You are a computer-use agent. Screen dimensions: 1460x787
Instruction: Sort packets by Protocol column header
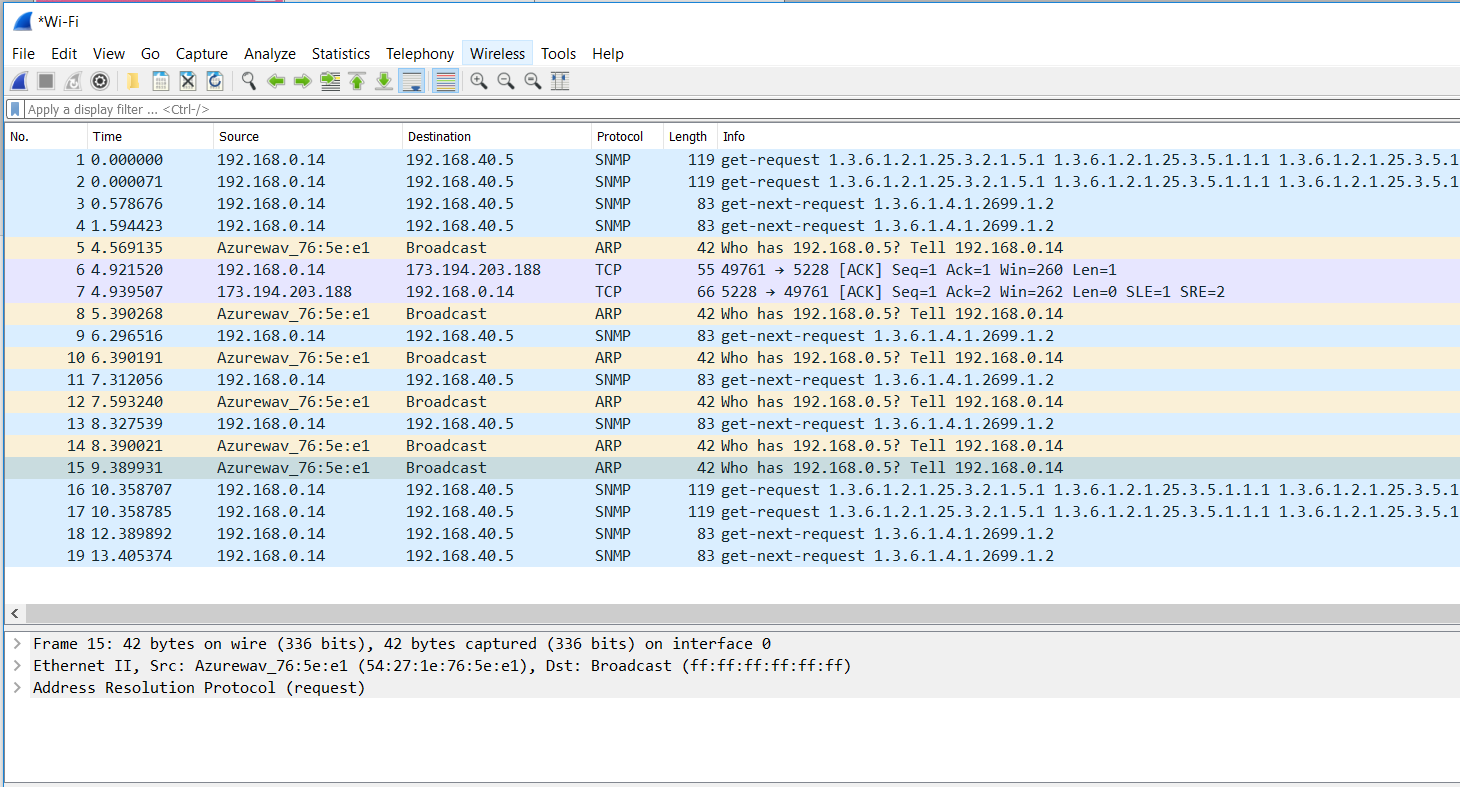tap(627, 137)
